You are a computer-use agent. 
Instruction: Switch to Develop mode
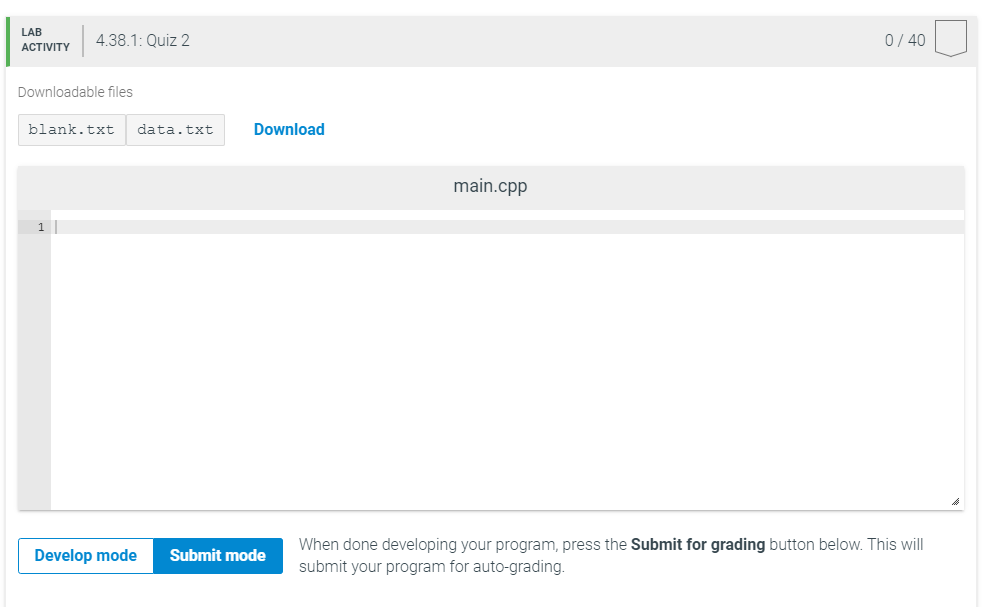click(86, 555)
